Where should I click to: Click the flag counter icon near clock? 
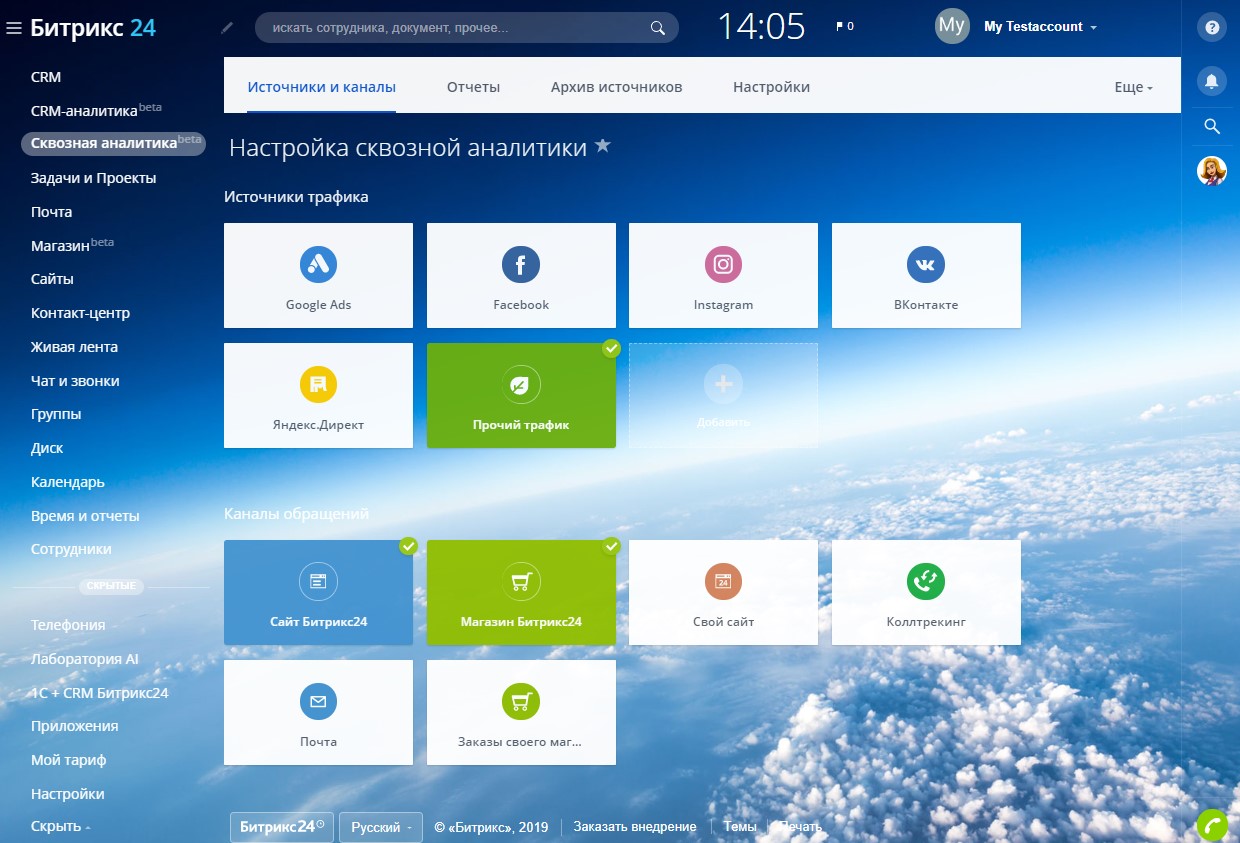(845, 27)
